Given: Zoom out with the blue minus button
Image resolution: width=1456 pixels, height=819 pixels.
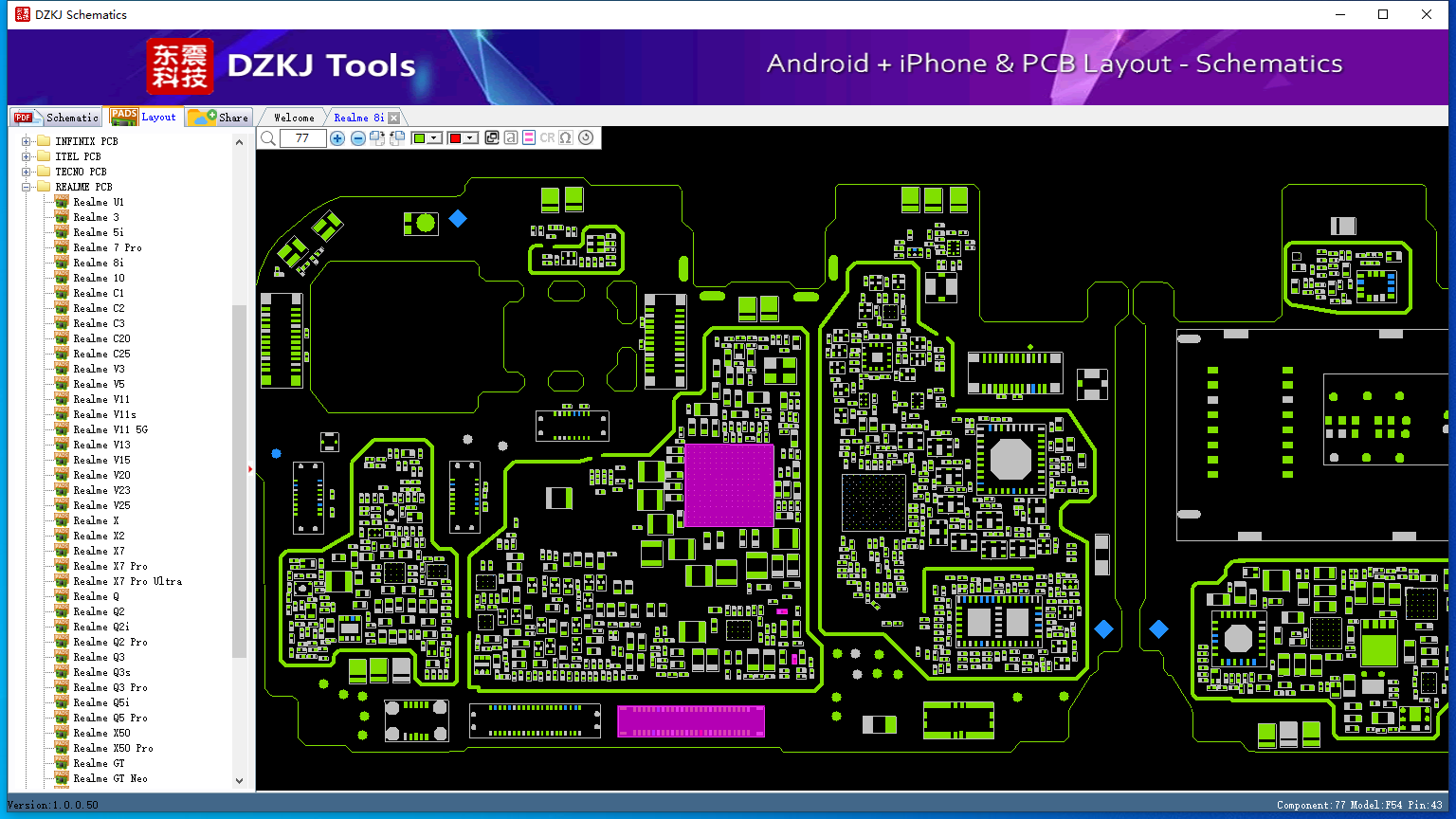Looking at the screenshot, I should pos(358,138).
